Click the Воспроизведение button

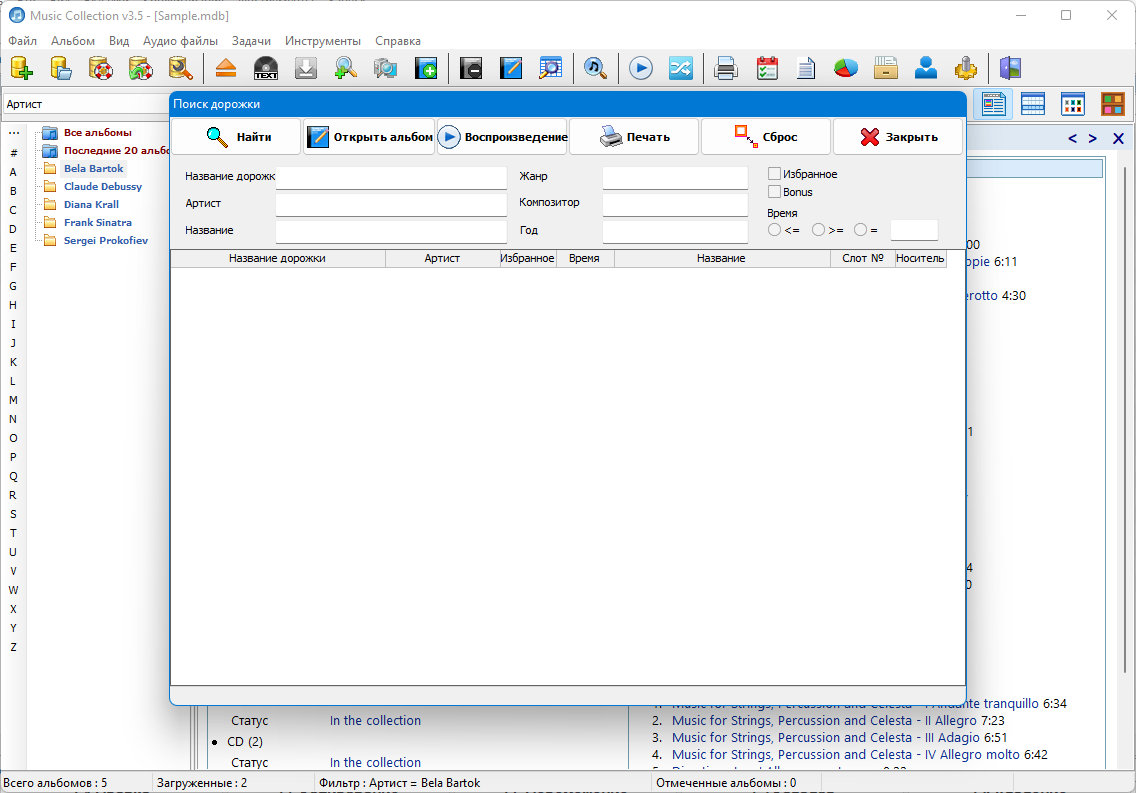(x=502, y=137)
